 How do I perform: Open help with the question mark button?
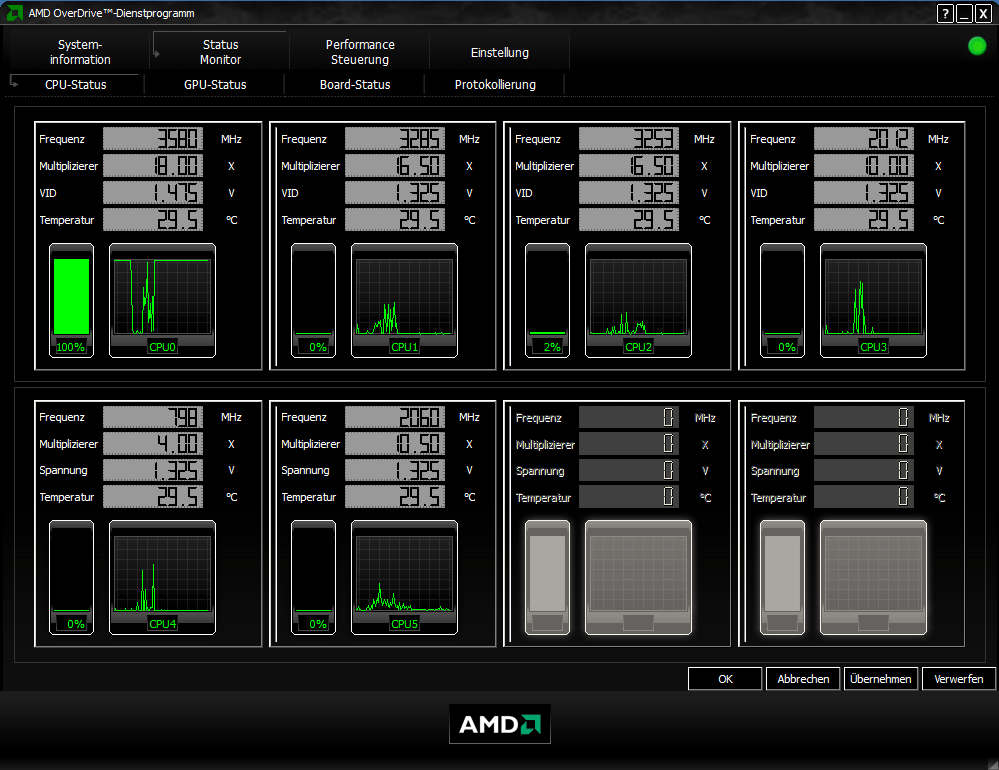click(945, 13)
